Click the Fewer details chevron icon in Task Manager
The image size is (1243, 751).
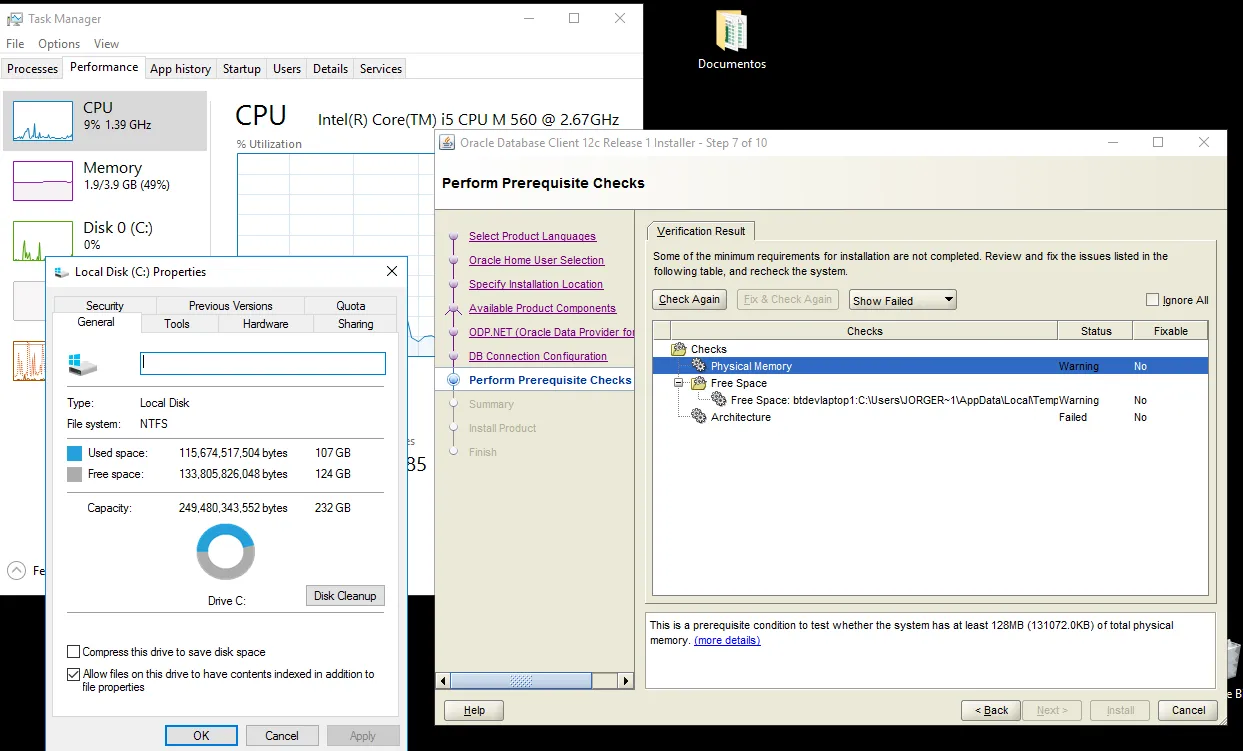[x=16, y=571]
